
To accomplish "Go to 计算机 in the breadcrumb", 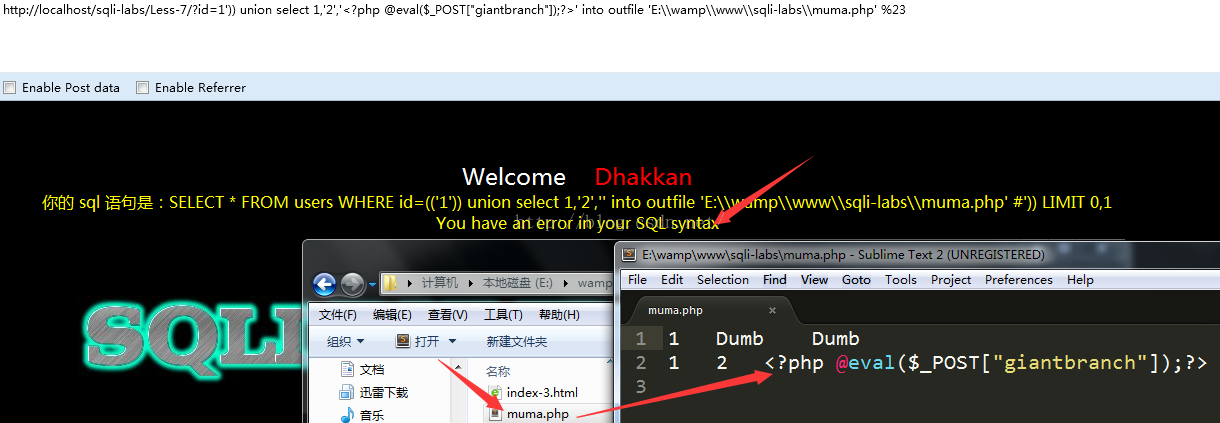I will (x=440, y=285).
